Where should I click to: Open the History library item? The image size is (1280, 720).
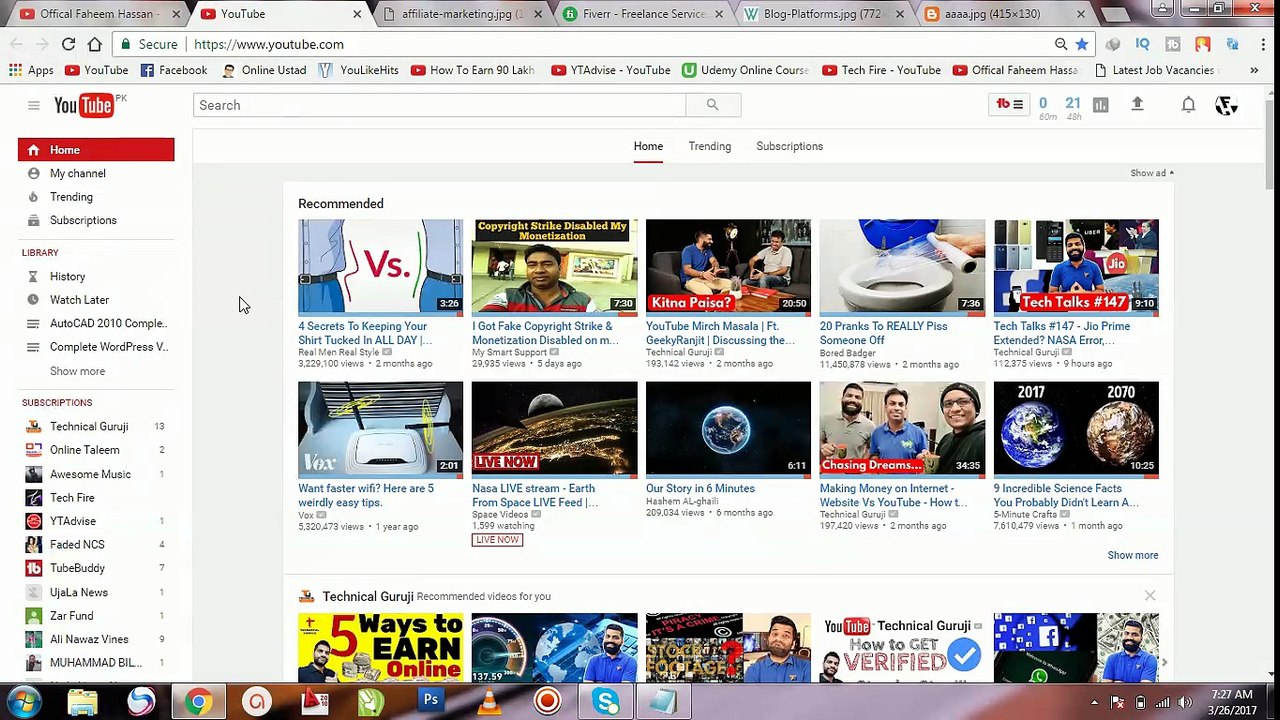(x=67, y=276)
